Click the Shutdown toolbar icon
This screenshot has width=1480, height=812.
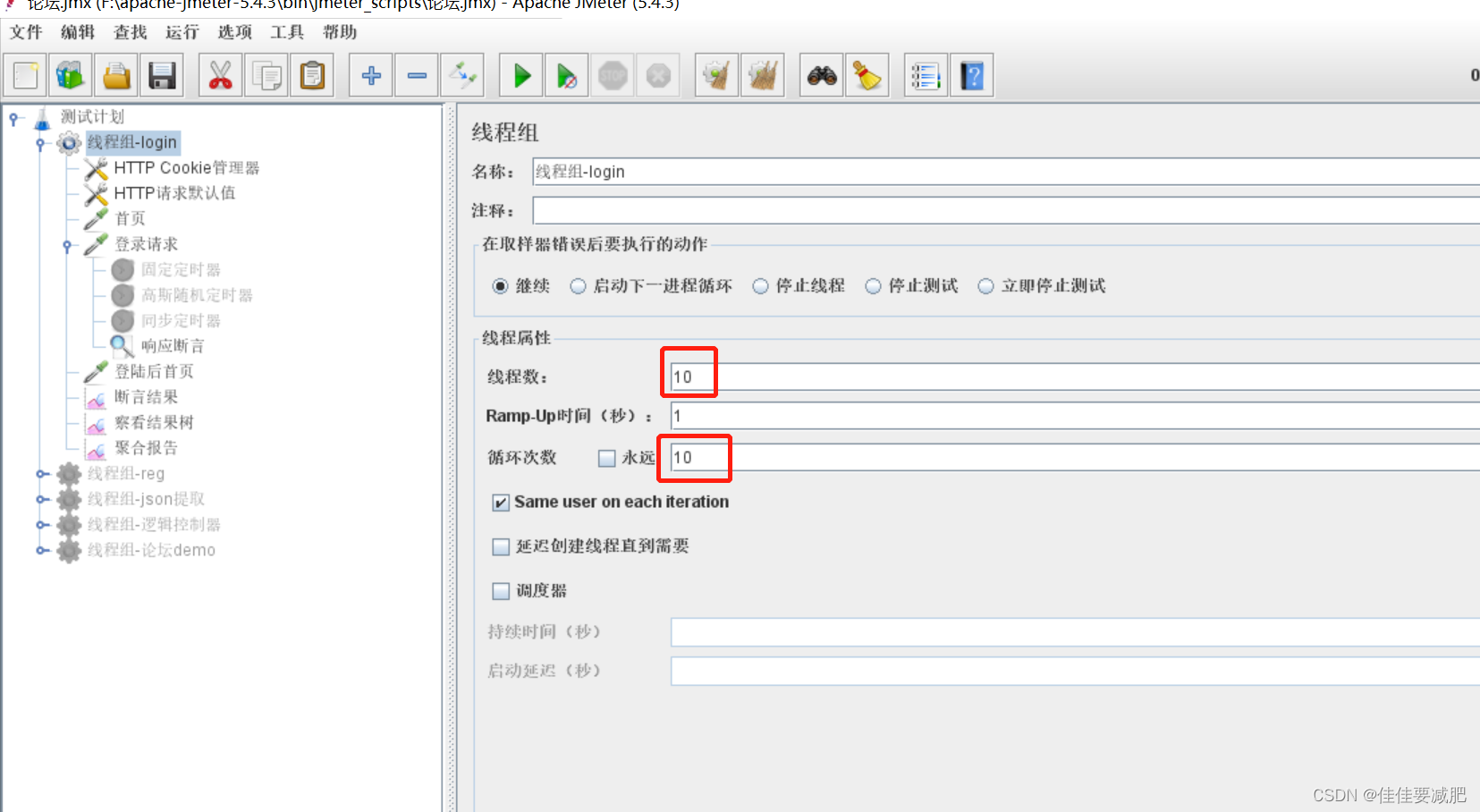658,76
